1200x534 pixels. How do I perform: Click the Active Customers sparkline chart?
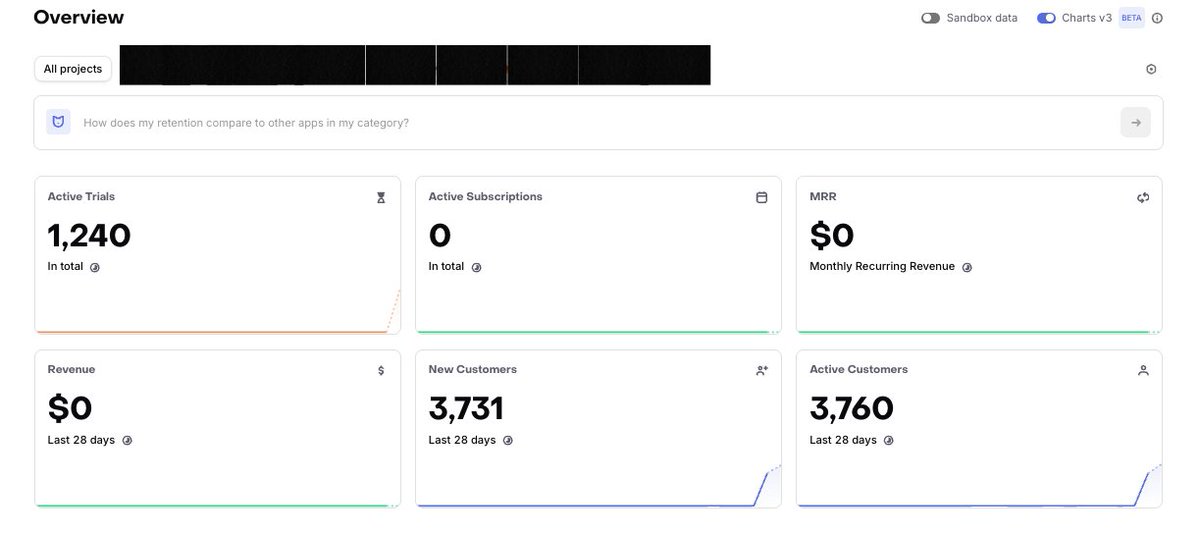(979, 484)
